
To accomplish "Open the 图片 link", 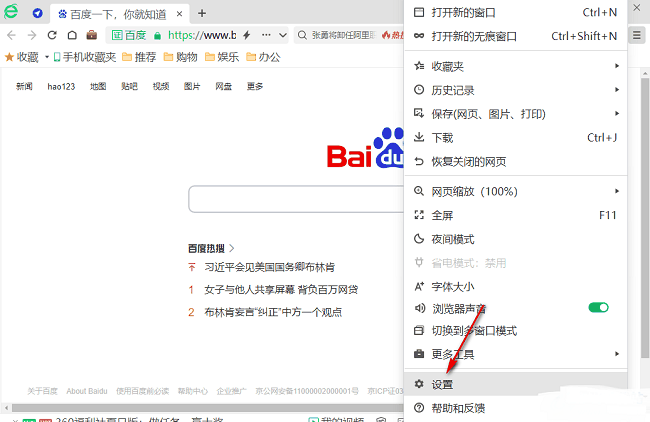I will click(192, 86).
